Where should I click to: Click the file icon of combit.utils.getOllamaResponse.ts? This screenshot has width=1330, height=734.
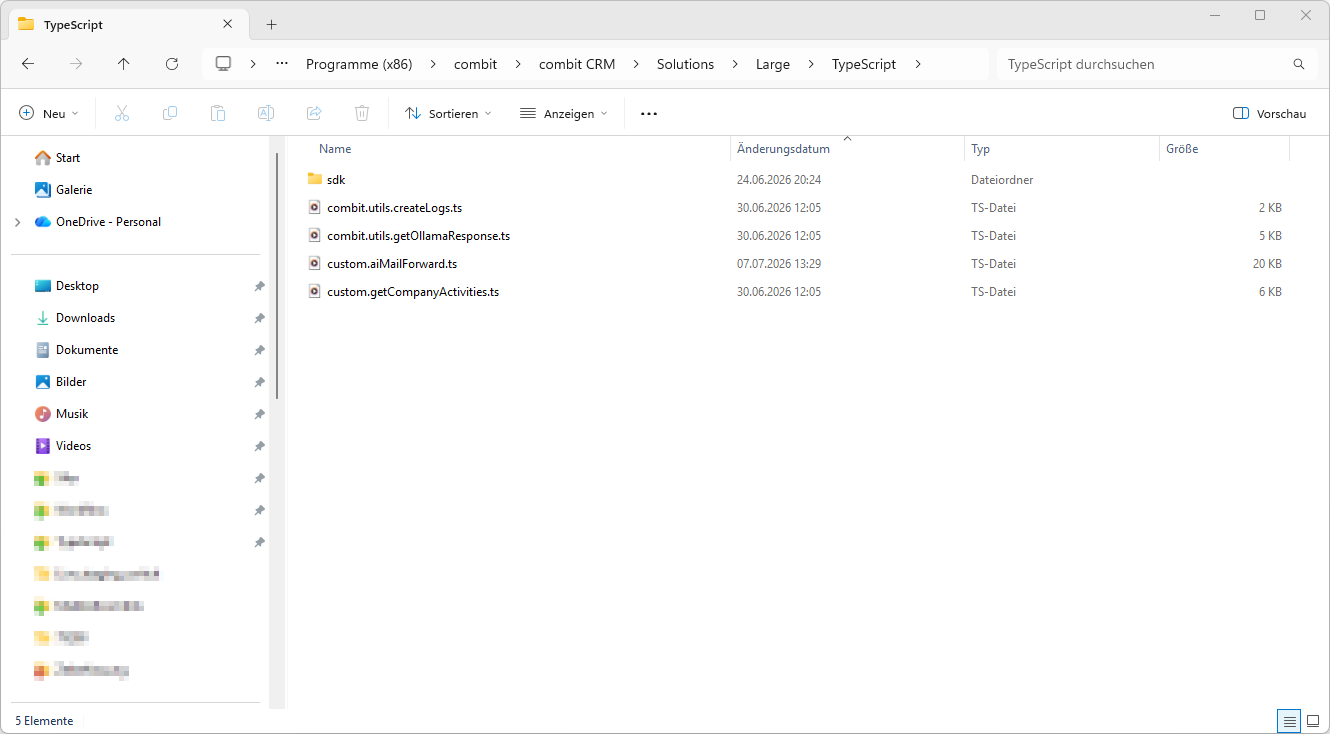(x=315, y=236)
